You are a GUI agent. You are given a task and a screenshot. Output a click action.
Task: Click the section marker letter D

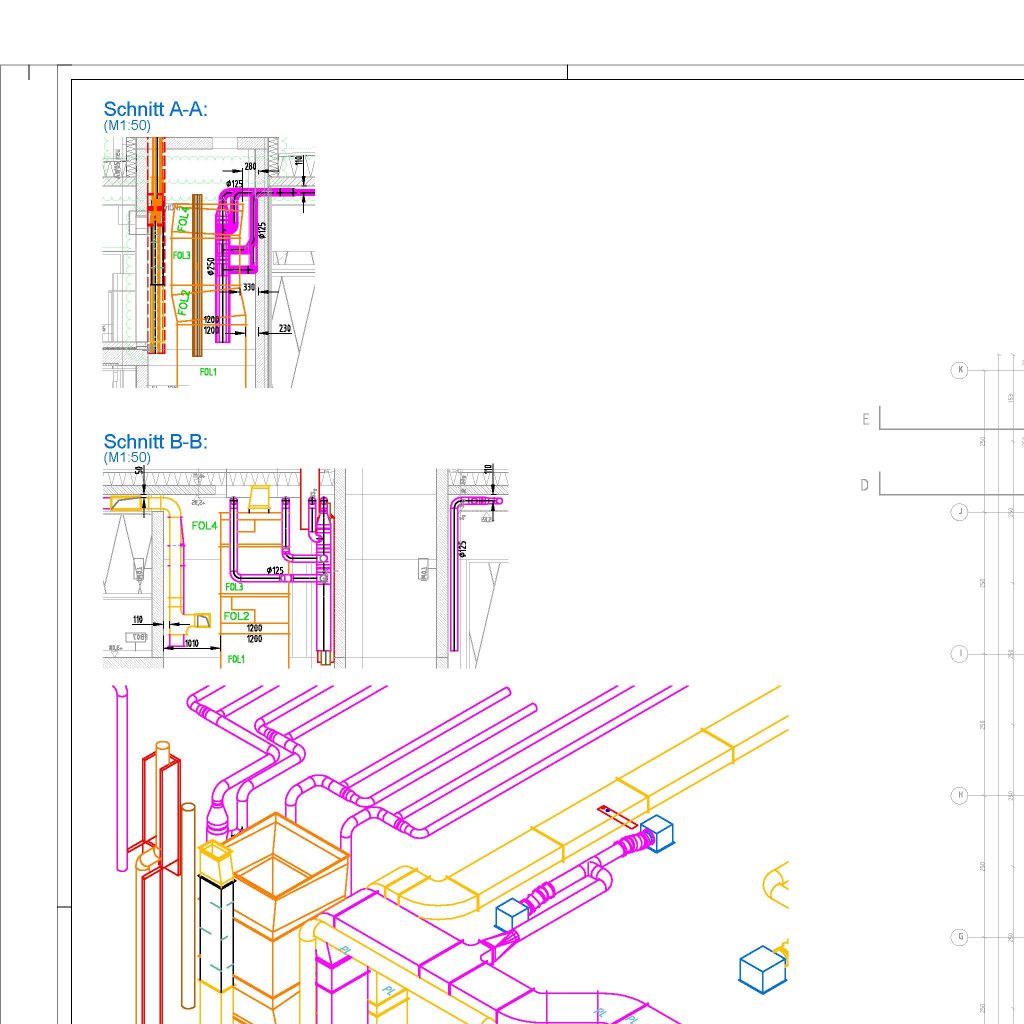[x=865, y=485]
